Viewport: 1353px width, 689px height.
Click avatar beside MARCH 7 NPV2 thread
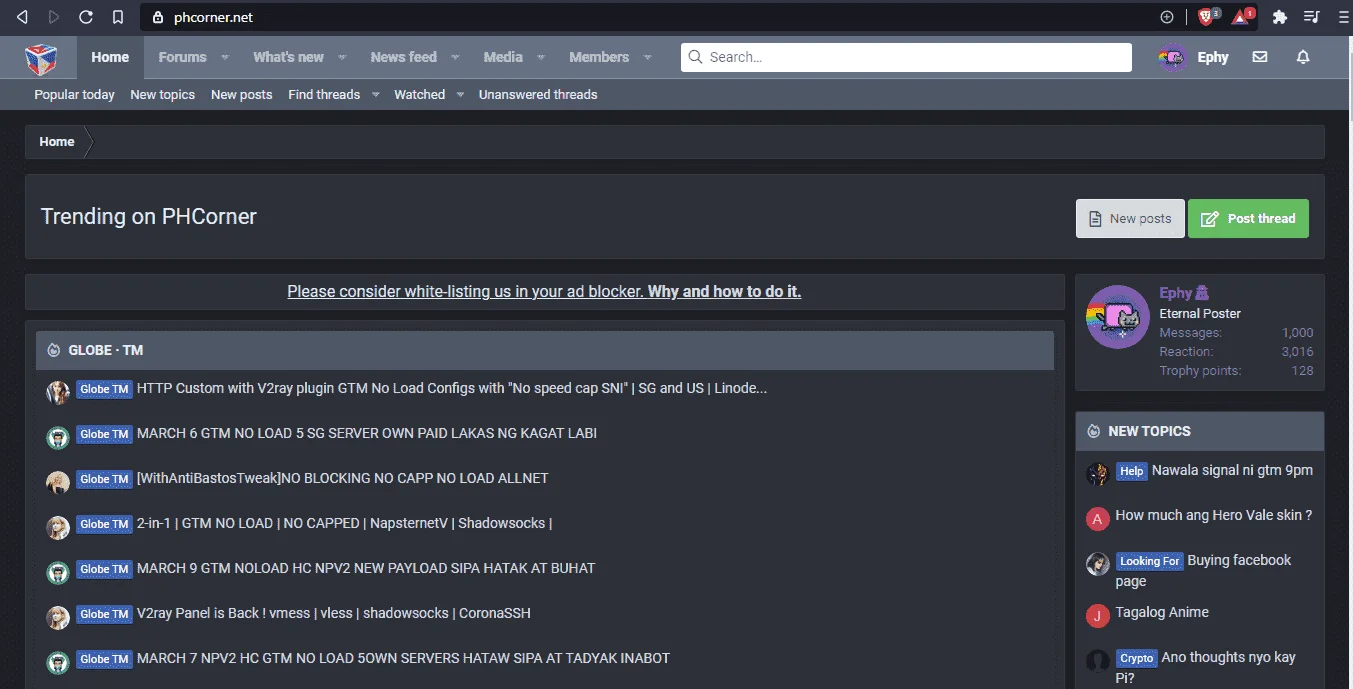click(58, 662)
